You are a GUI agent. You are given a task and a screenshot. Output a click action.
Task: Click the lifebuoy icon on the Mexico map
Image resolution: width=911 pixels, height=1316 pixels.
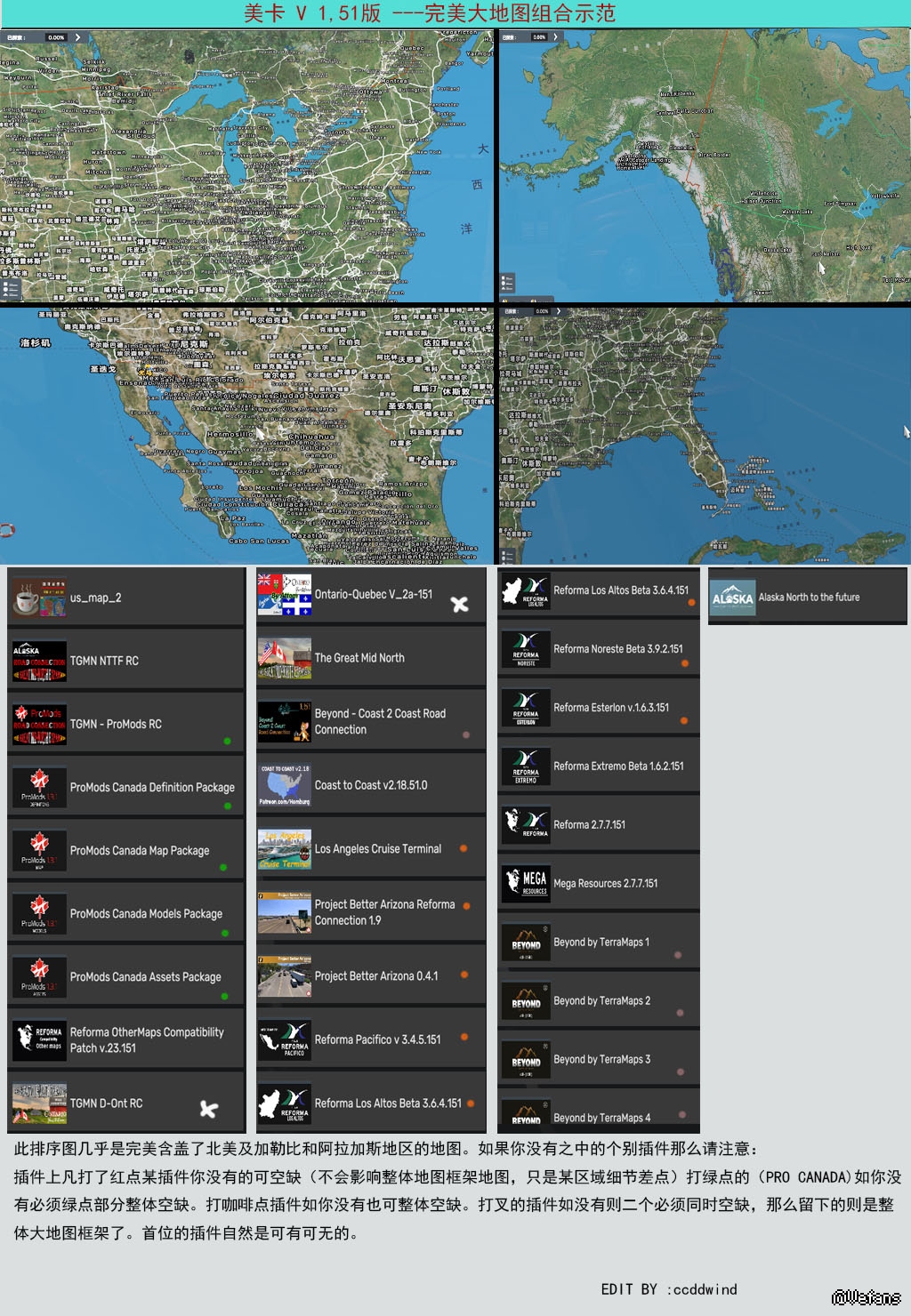point(6,531)
